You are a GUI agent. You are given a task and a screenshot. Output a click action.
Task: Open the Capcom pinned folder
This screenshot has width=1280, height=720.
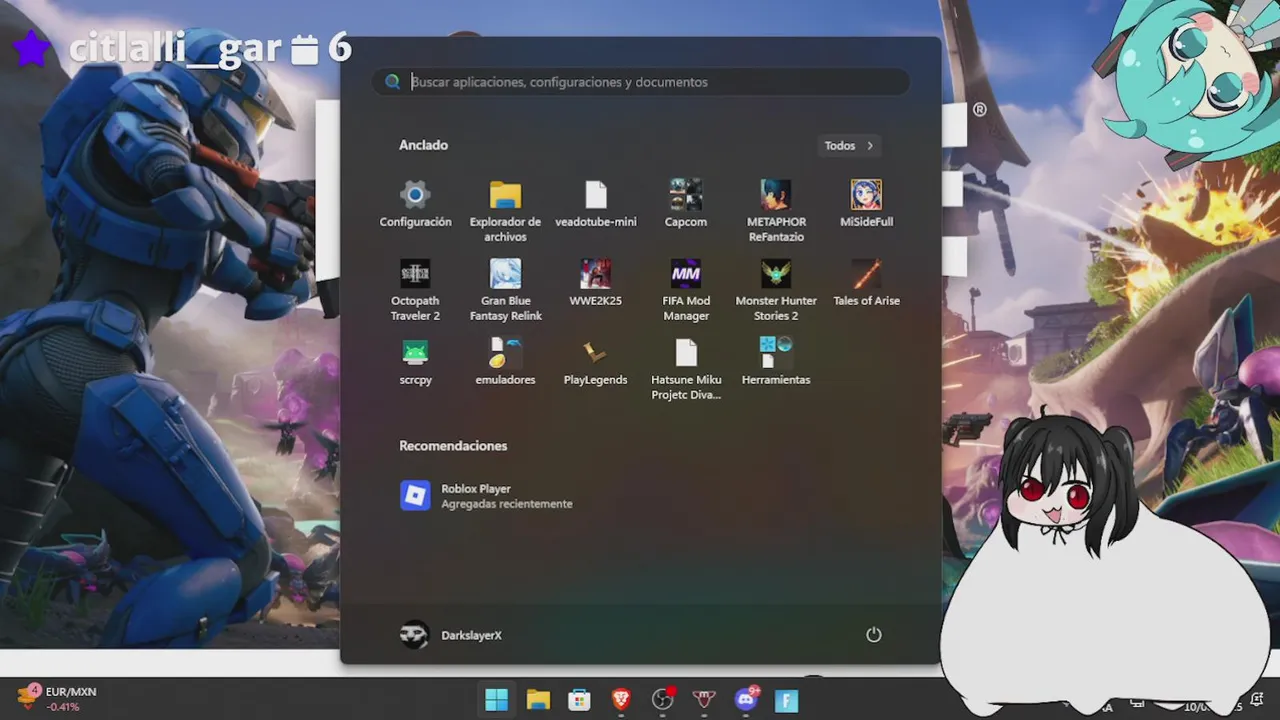(686, 205)
